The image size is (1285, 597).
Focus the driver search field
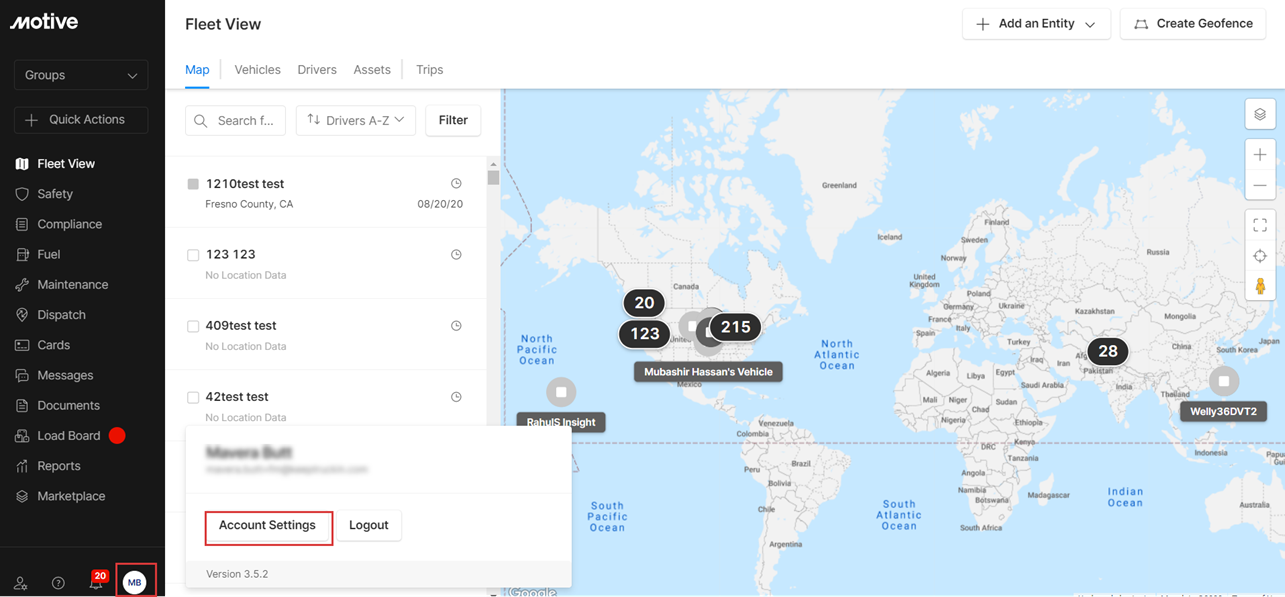tap(236, 120)
